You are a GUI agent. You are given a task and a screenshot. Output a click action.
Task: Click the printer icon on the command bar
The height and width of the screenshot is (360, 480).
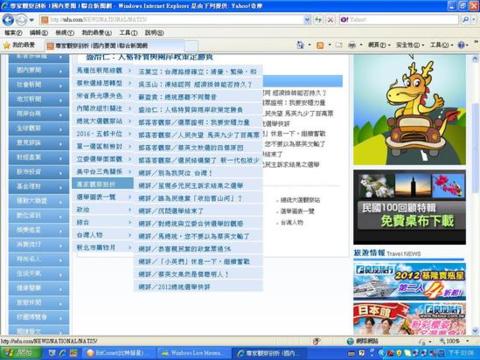click(352, 45)
